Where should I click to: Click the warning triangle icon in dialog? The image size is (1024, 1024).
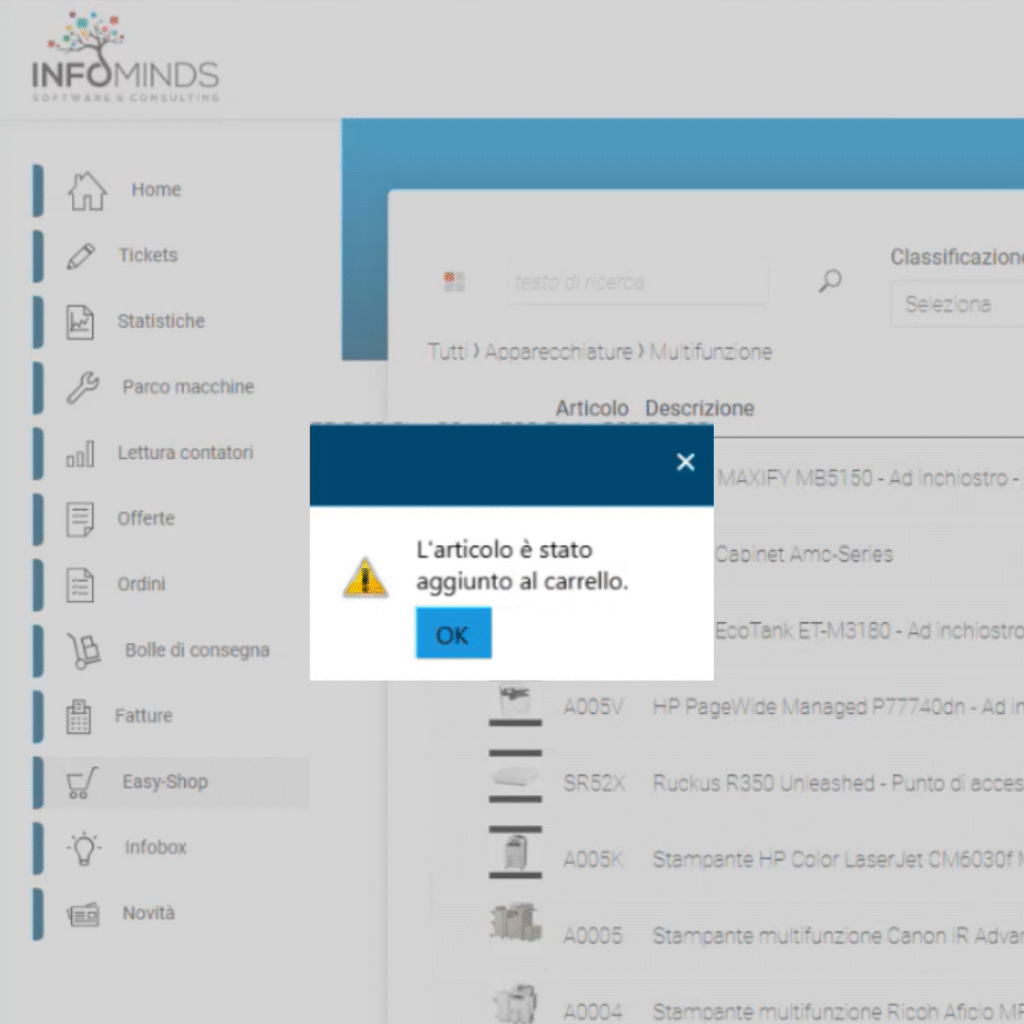(365, 577)
